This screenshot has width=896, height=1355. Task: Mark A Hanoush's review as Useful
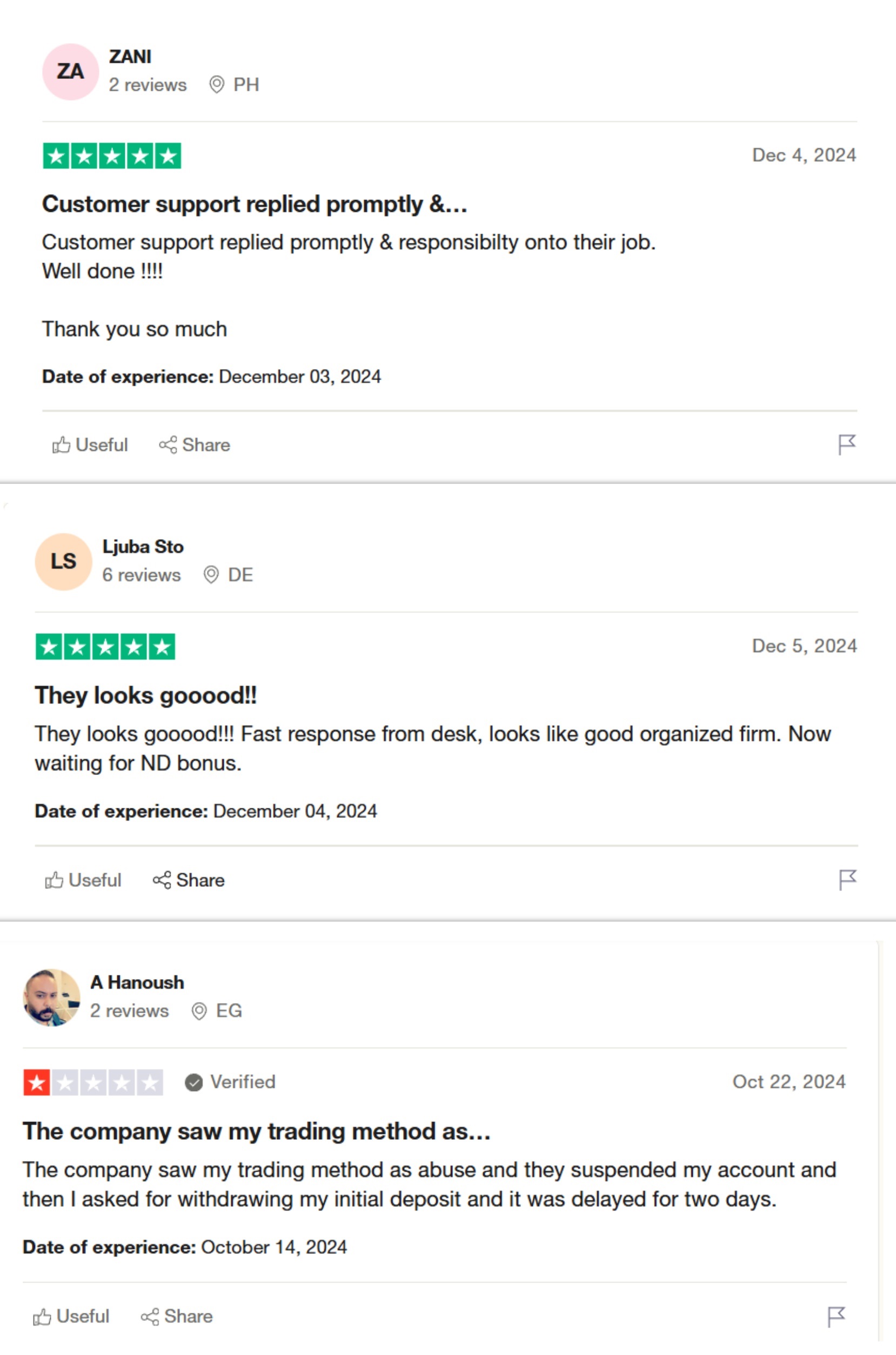point(71,1316)
